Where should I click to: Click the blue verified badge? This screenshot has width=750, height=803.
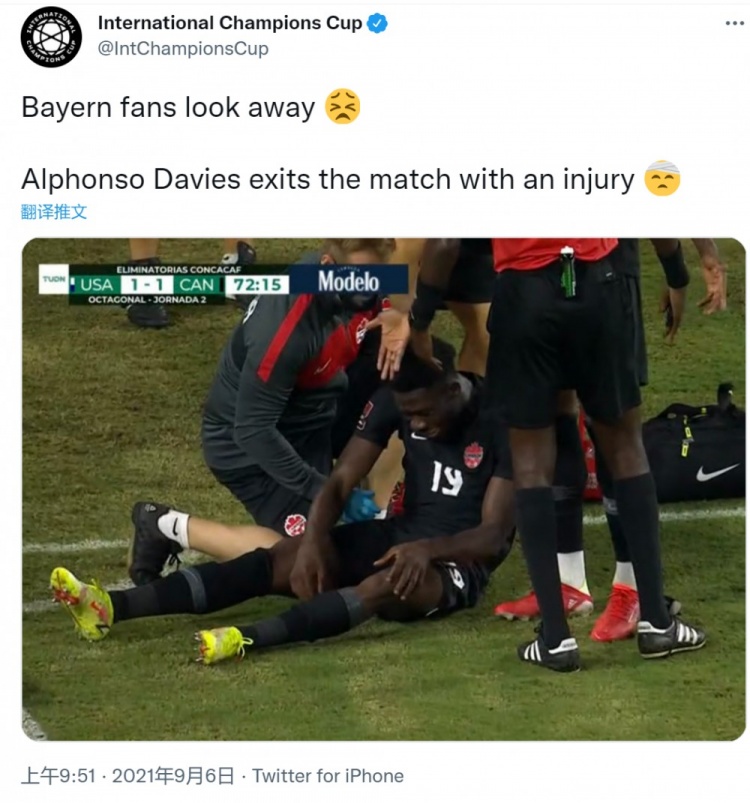(378, 23)
